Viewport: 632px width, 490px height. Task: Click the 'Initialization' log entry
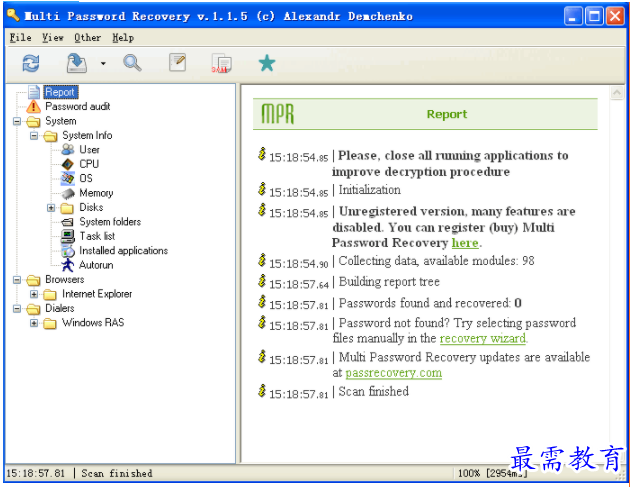369,190
